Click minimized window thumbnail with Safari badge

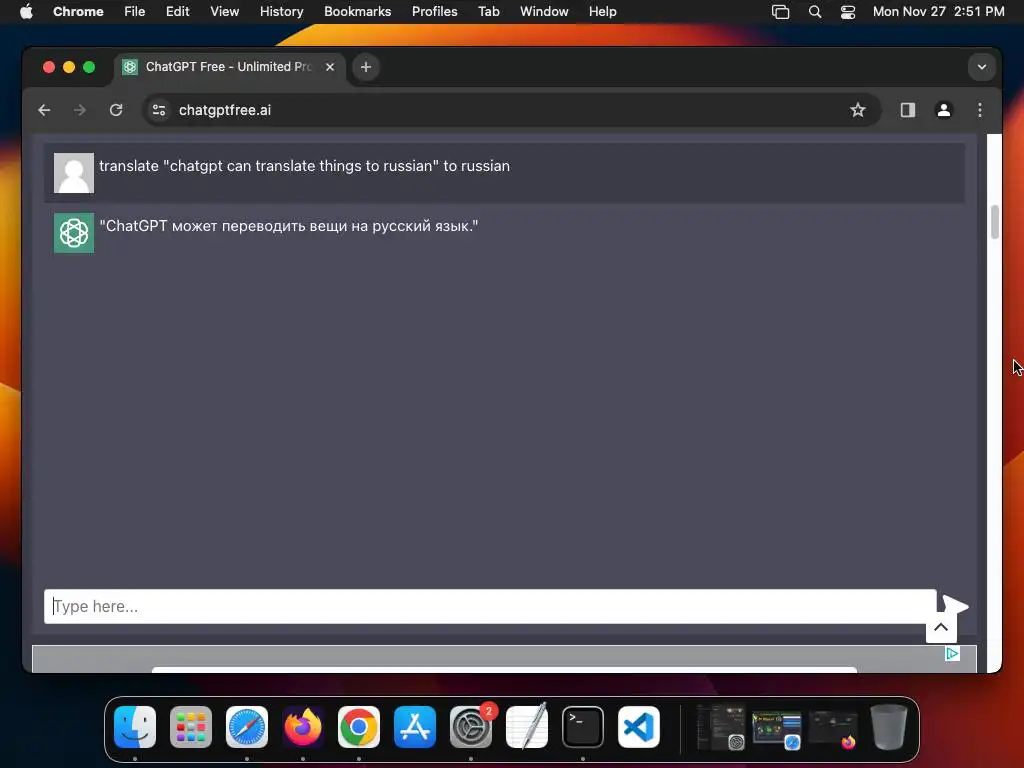coord(776,729)
